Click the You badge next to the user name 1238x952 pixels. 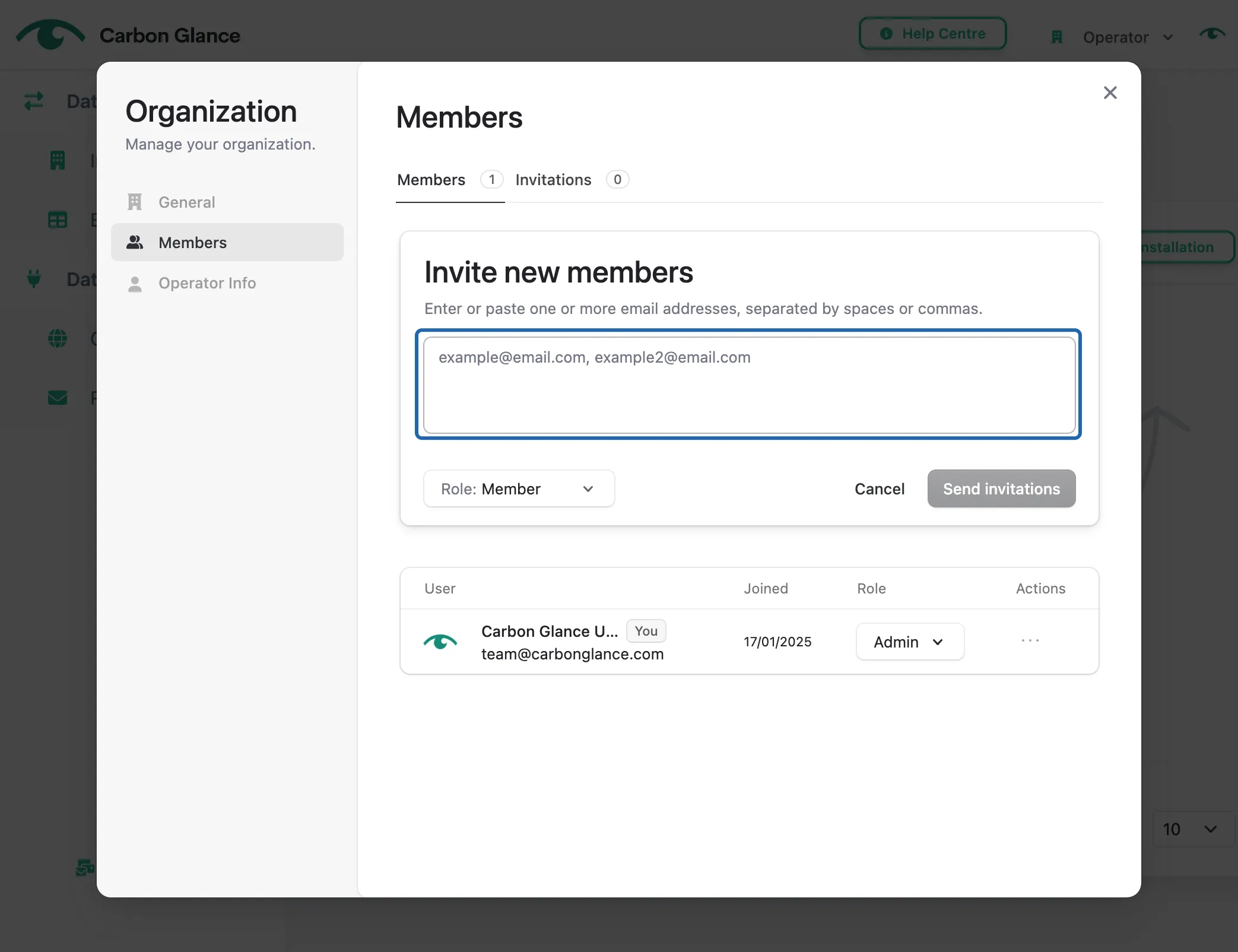point(646,631)
